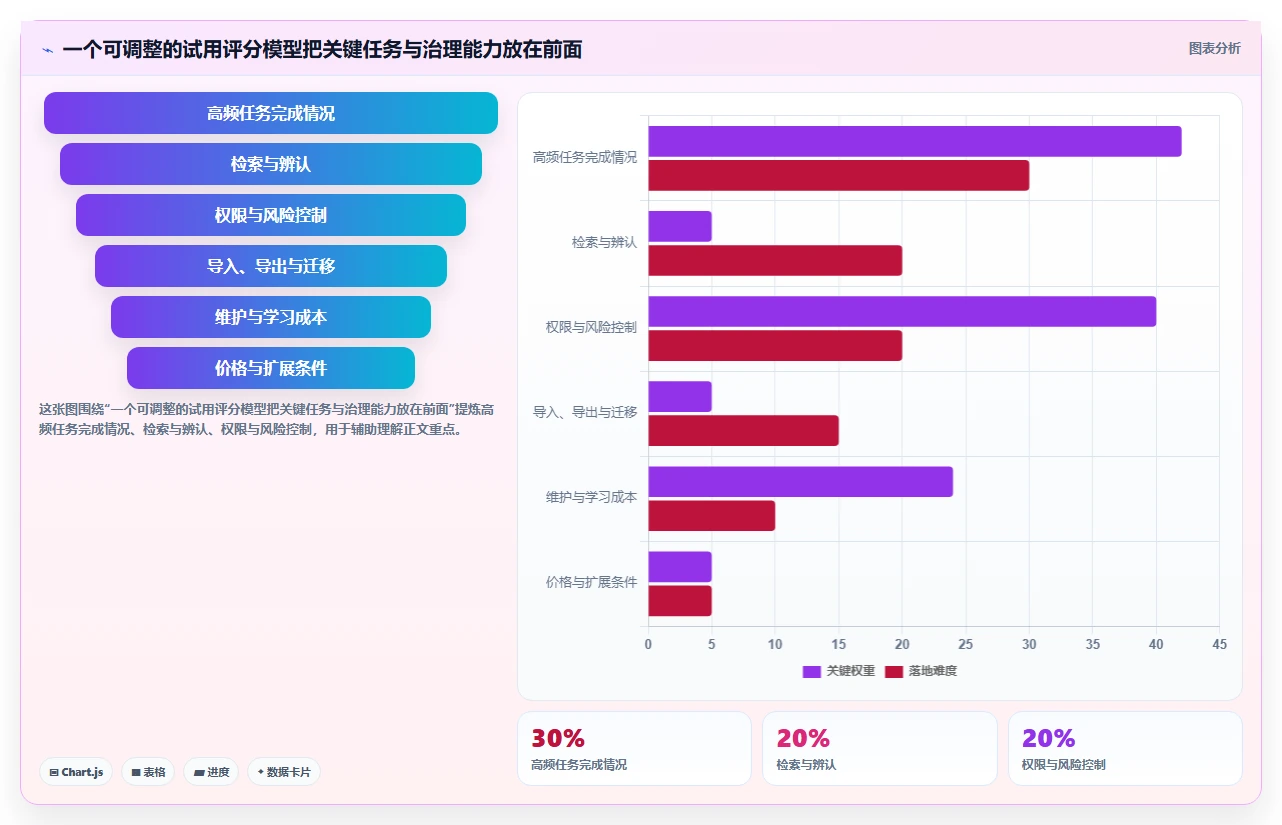Click the chart axis label 检索与辨认
The width and height of the screenshot is (1282, 825).
point(604,242)
